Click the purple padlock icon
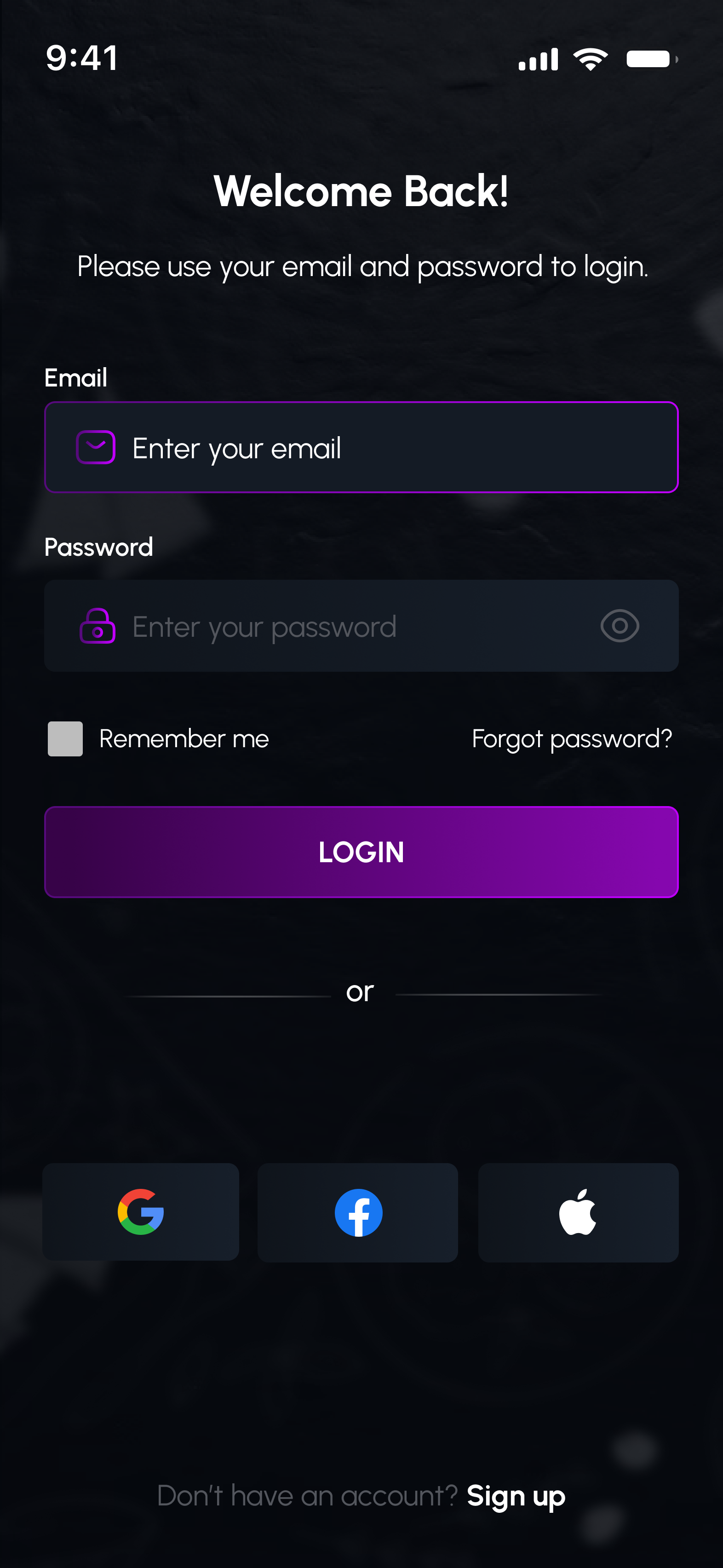 coord(98,626)
